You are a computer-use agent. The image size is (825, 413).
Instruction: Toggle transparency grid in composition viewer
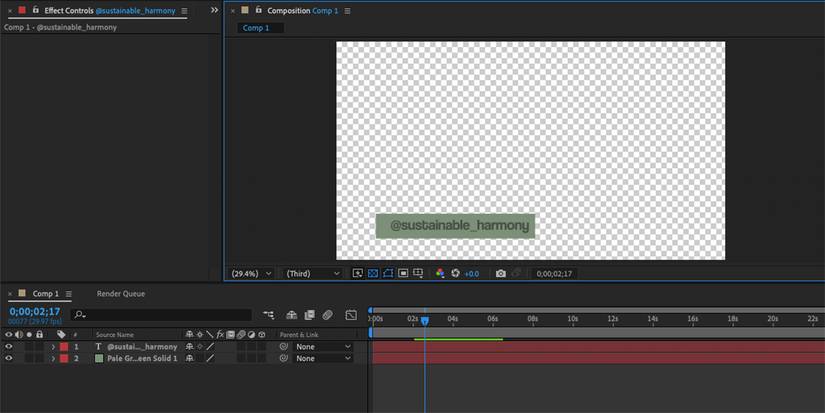coord(373,274)
